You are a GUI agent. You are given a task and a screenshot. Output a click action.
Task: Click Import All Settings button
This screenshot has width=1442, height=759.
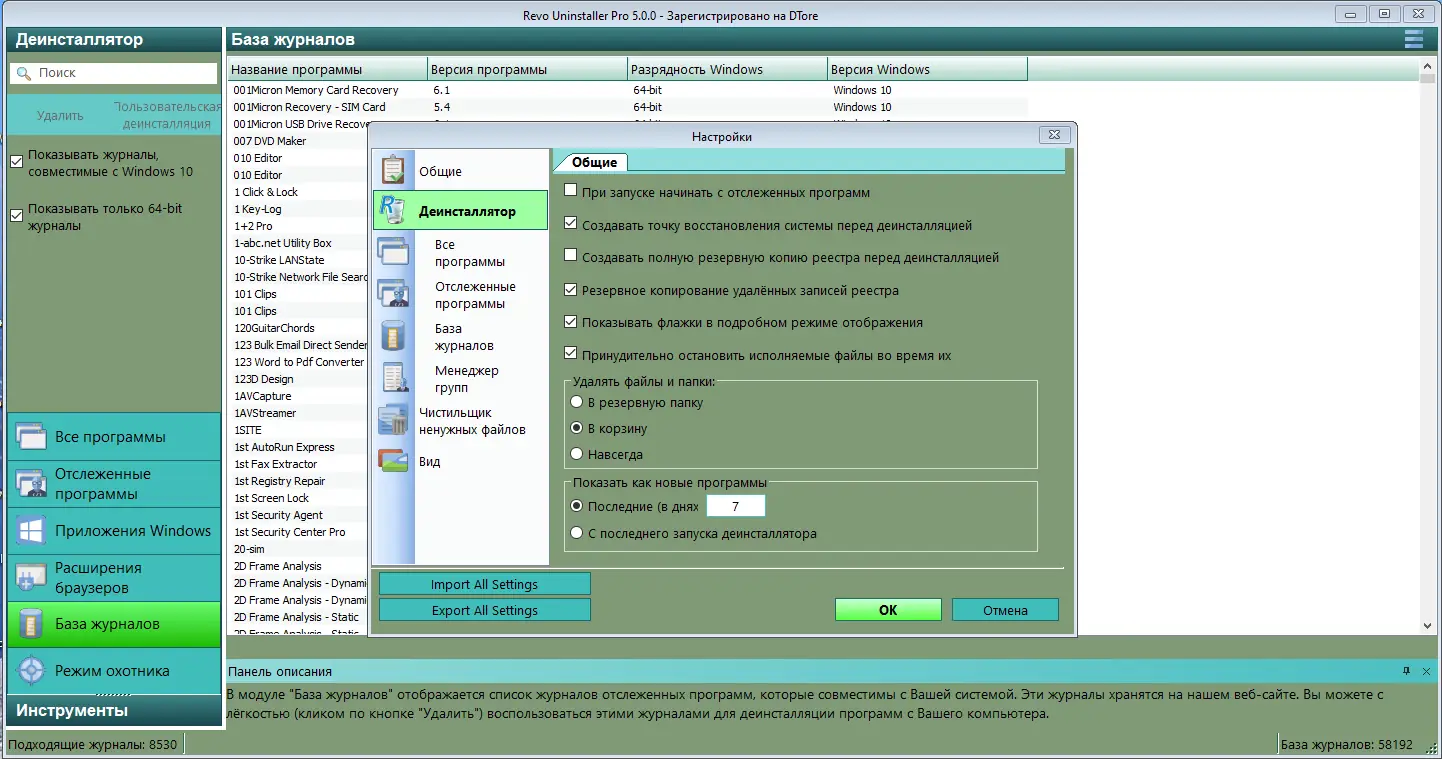click(485, 584)
